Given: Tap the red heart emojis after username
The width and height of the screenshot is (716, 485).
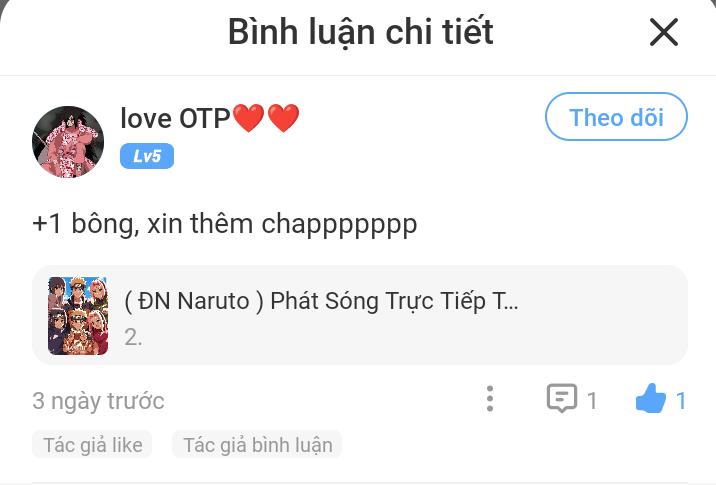Looking at the screenshot, I should (x=266, y=118).
